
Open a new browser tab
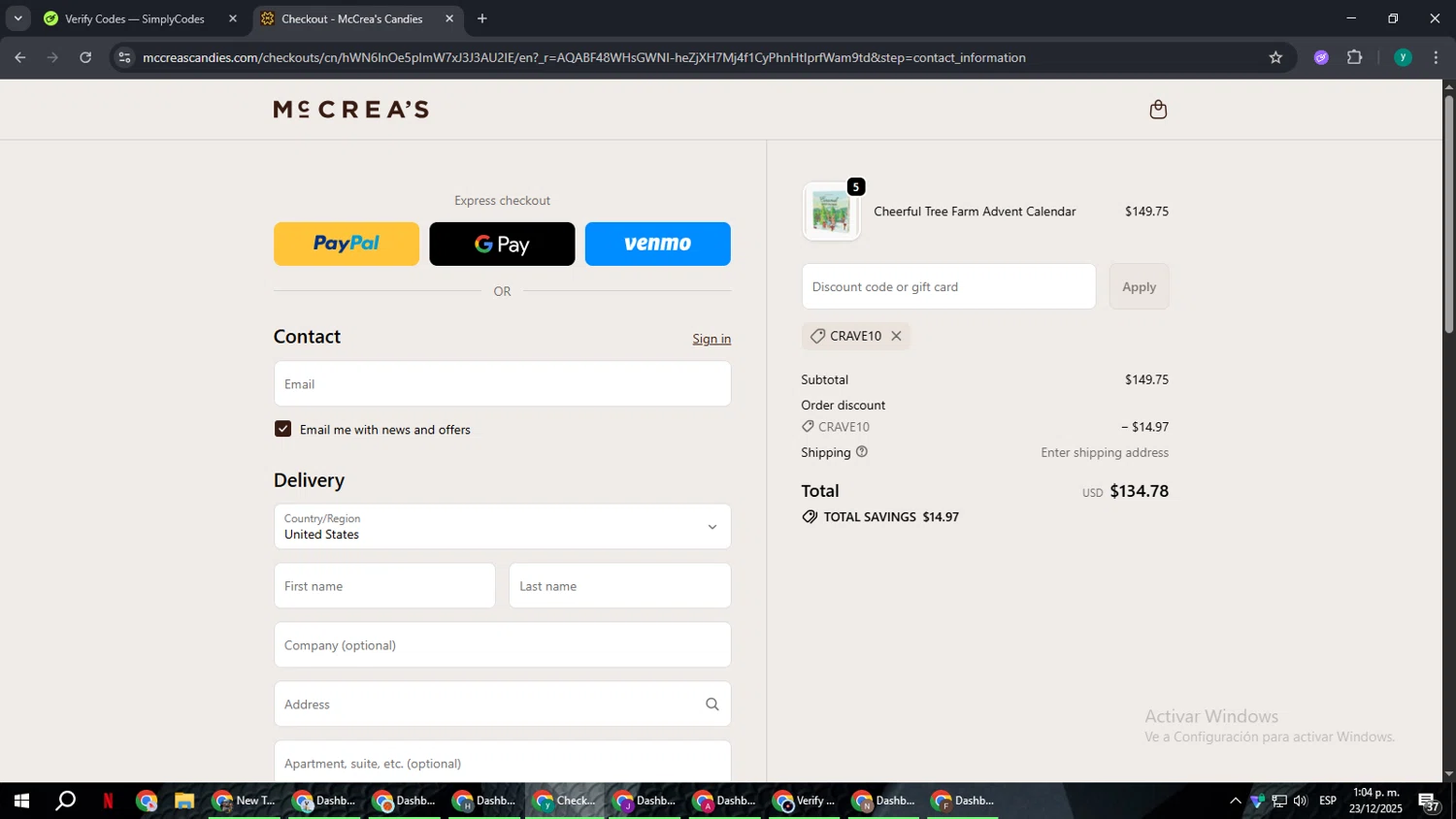[x=482, y=18]
